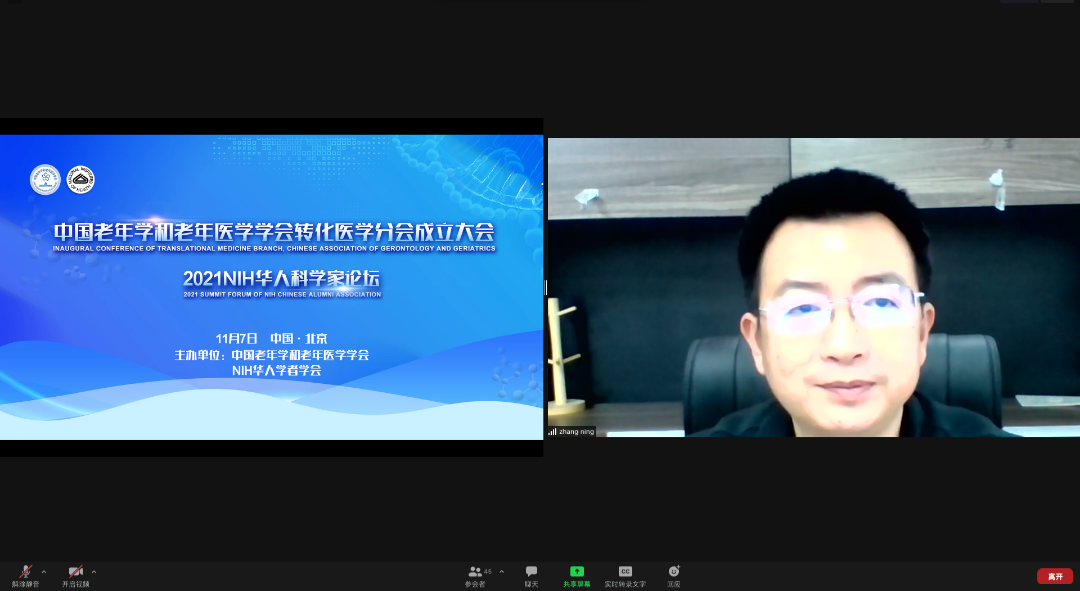Start video with the camera icon
1080x591 pixels.
pos(76,575)
